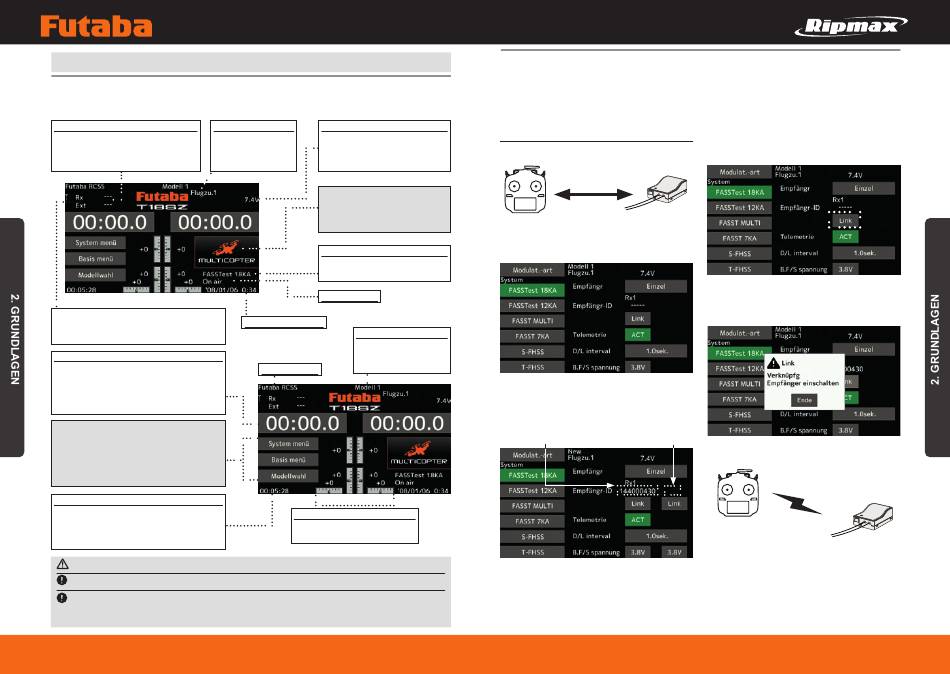Click the warning triangle icon in the grey caution box

pos(62,564)
